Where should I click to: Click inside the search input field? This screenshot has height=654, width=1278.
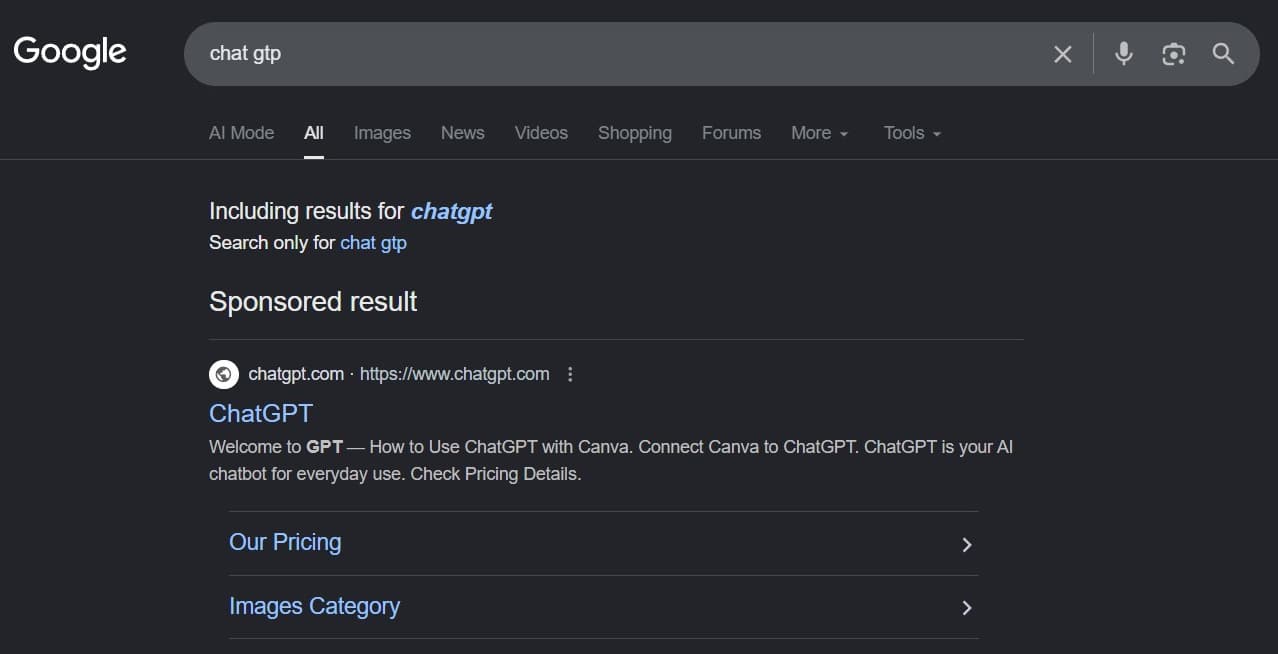coord(620,54)
